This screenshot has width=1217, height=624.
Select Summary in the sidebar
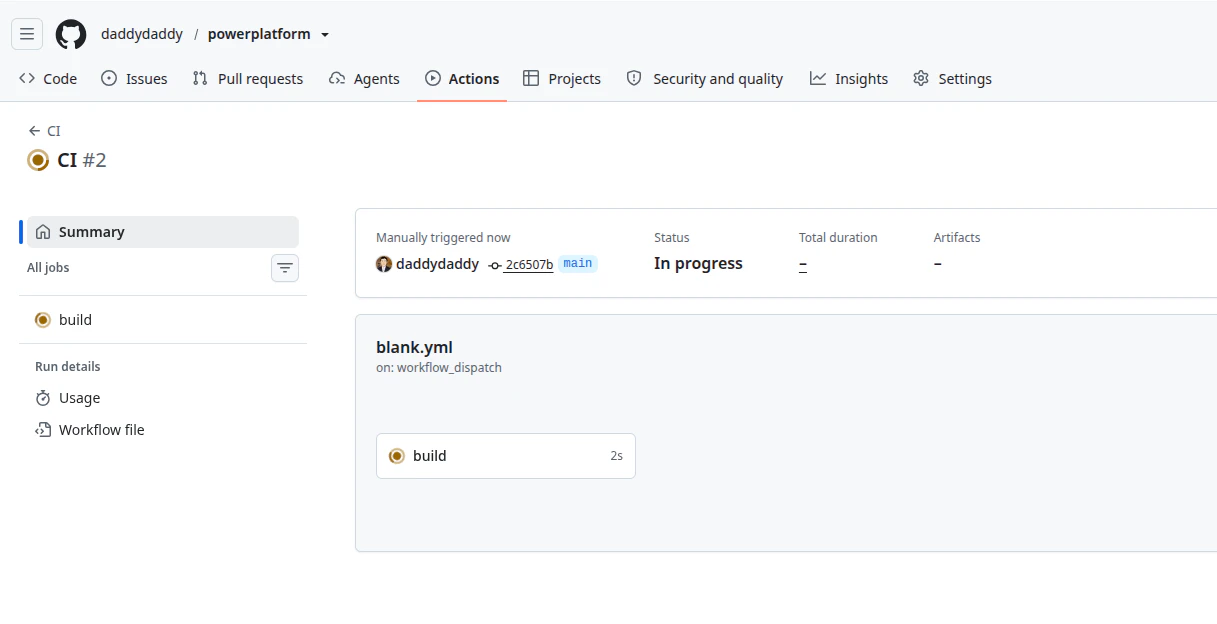[x=163, y=232]
